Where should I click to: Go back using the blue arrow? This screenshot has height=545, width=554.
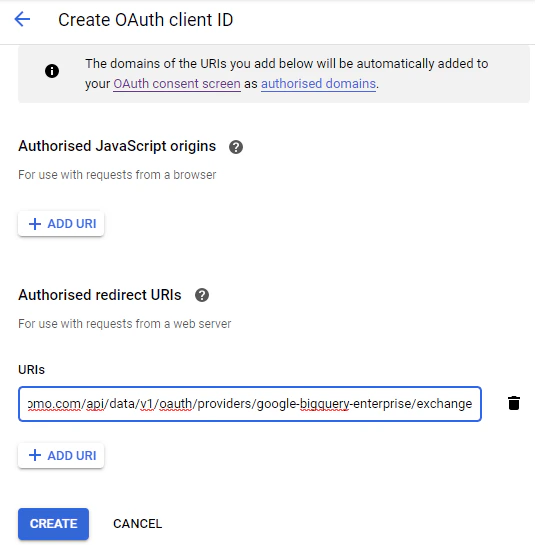[x=22, y=19]
